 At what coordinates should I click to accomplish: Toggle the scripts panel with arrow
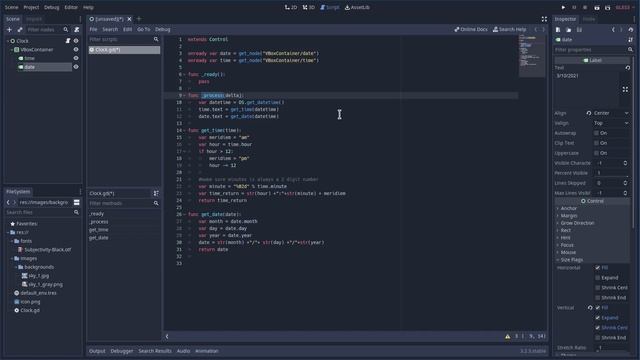coord(167,336)
